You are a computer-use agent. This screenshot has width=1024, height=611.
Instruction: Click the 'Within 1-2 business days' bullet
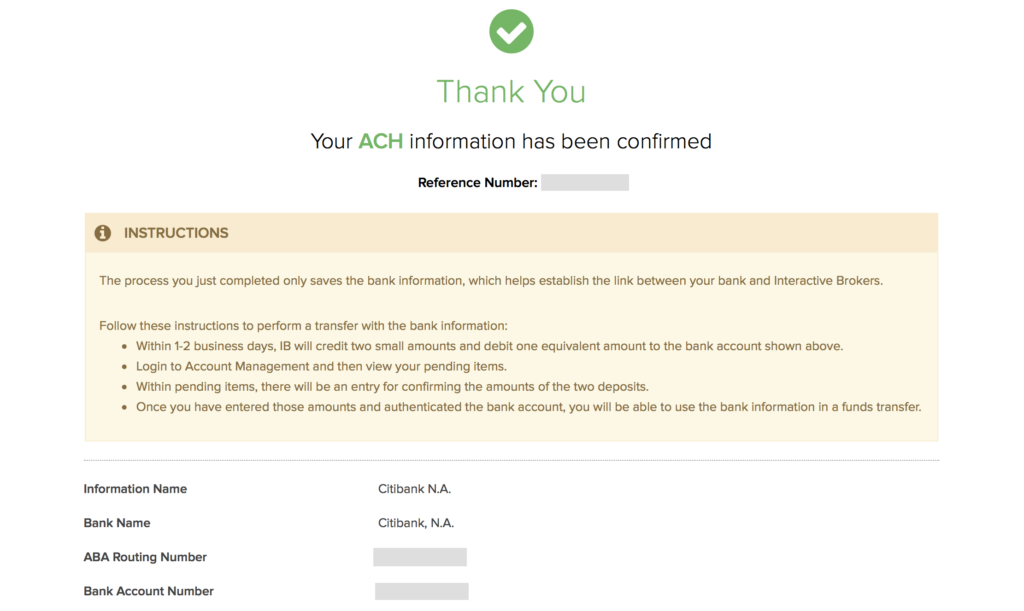[x=489, y=346]
